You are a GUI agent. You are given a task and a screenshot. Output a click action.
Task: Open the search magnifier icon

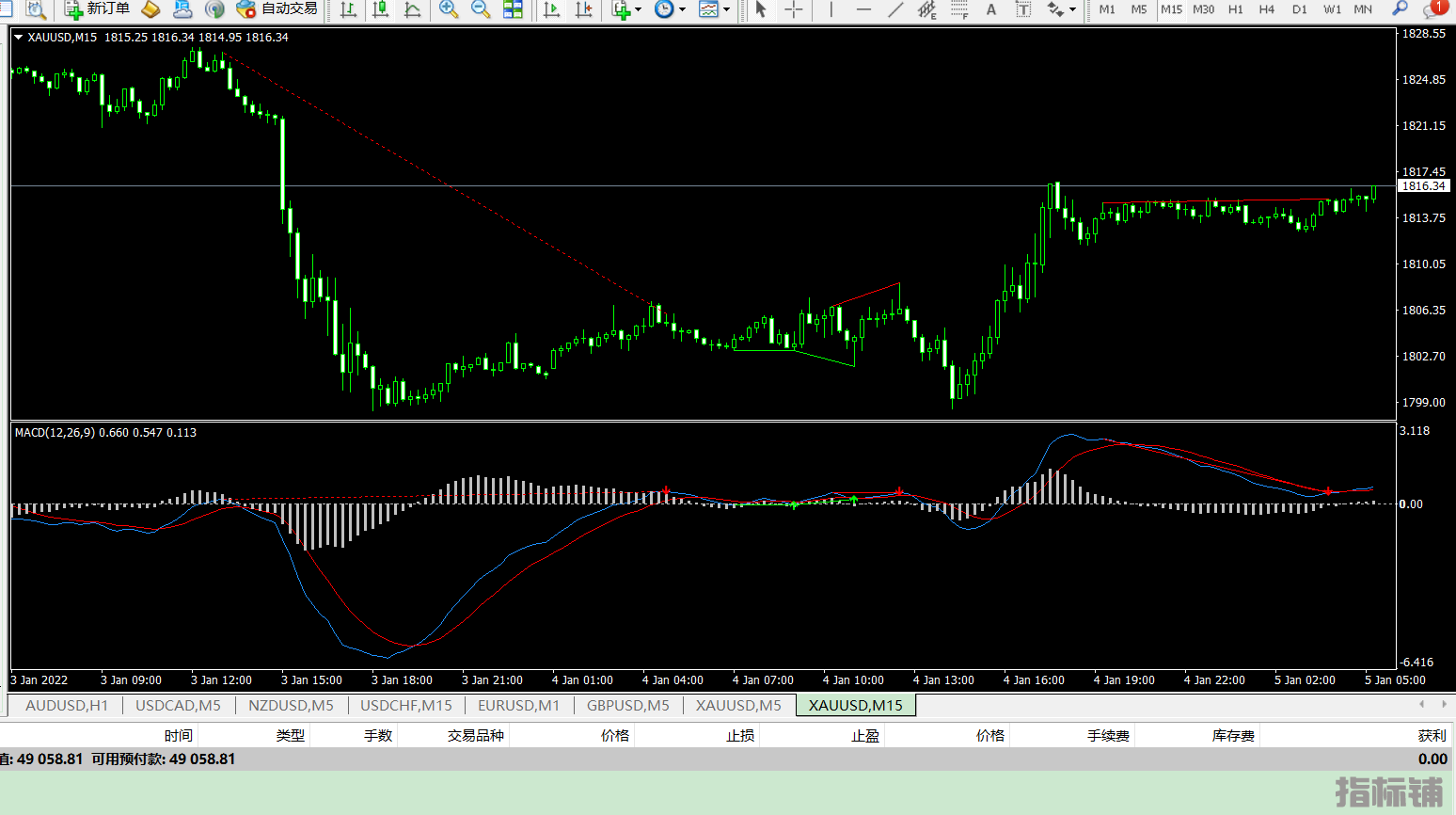click(1401, 9)
